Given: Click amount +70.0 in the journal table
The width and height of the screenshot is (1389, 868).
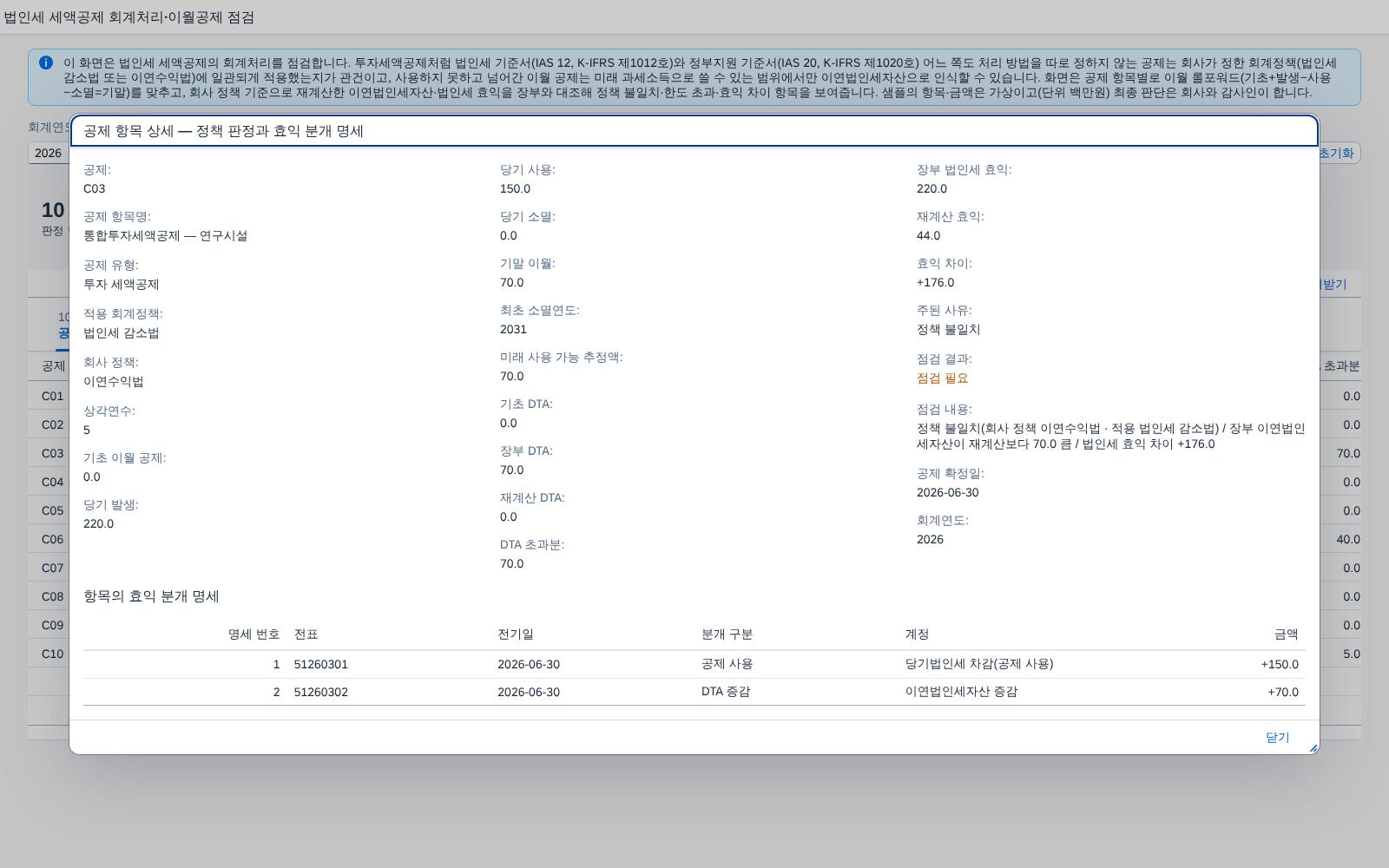Looking at the screenshot, I should pos(1283,692).
